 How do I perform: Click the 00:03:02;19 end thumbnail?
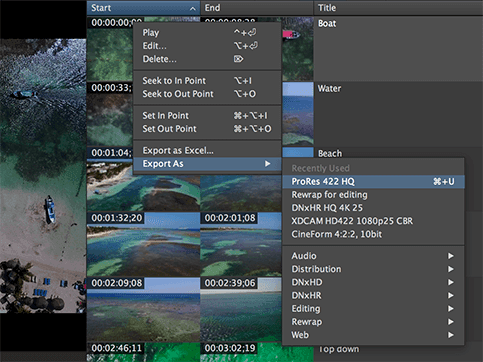pos(257,353)
